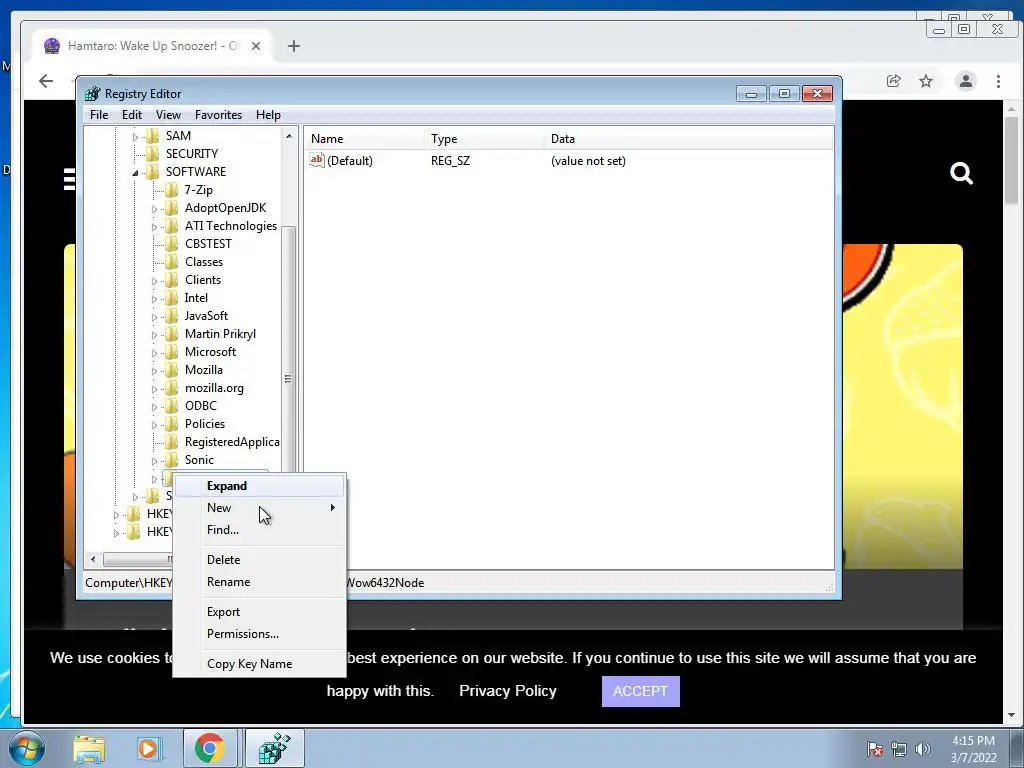Open the Edit menu
Image resolution: width=1024 pixels, height=768 pixels.
click(x=132, y=115)
